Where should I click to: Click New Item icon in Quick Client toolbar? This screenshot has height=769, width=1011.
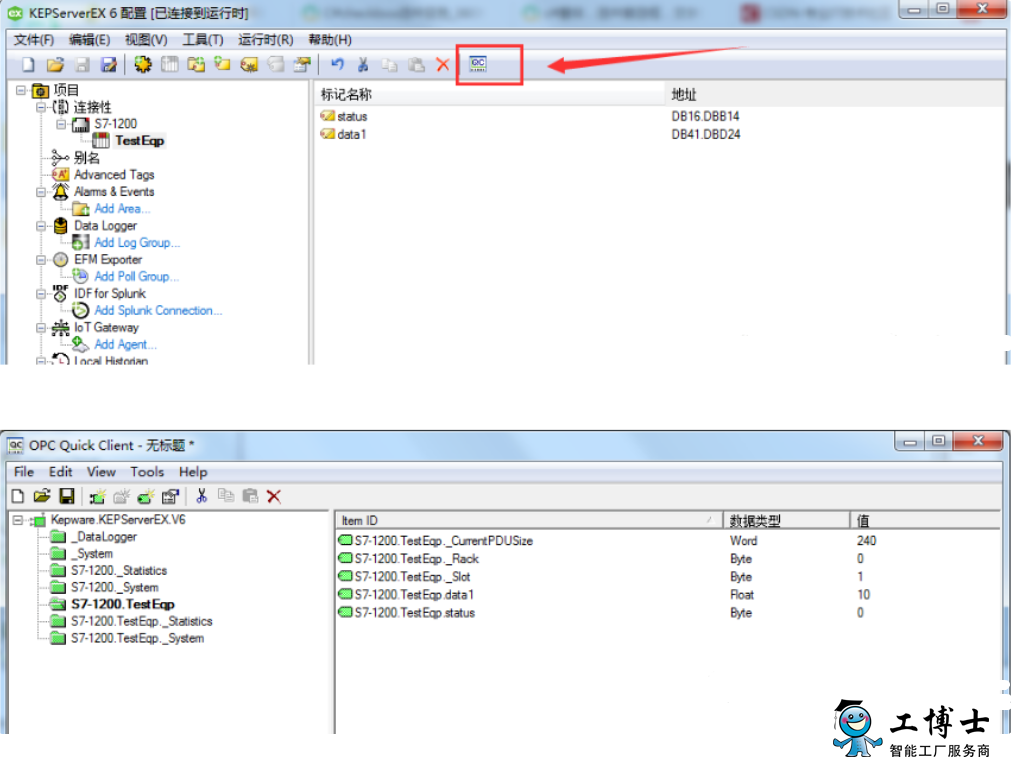pos(146,496)
